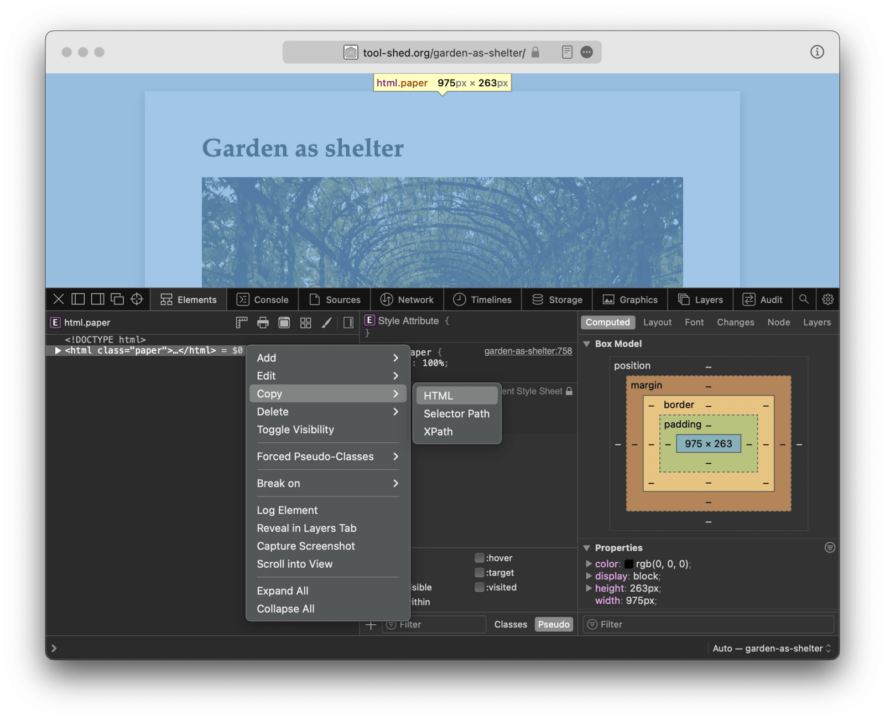Dock inspector to the side of window
This screenshot has height=720, width=885.
coord(97,299)
